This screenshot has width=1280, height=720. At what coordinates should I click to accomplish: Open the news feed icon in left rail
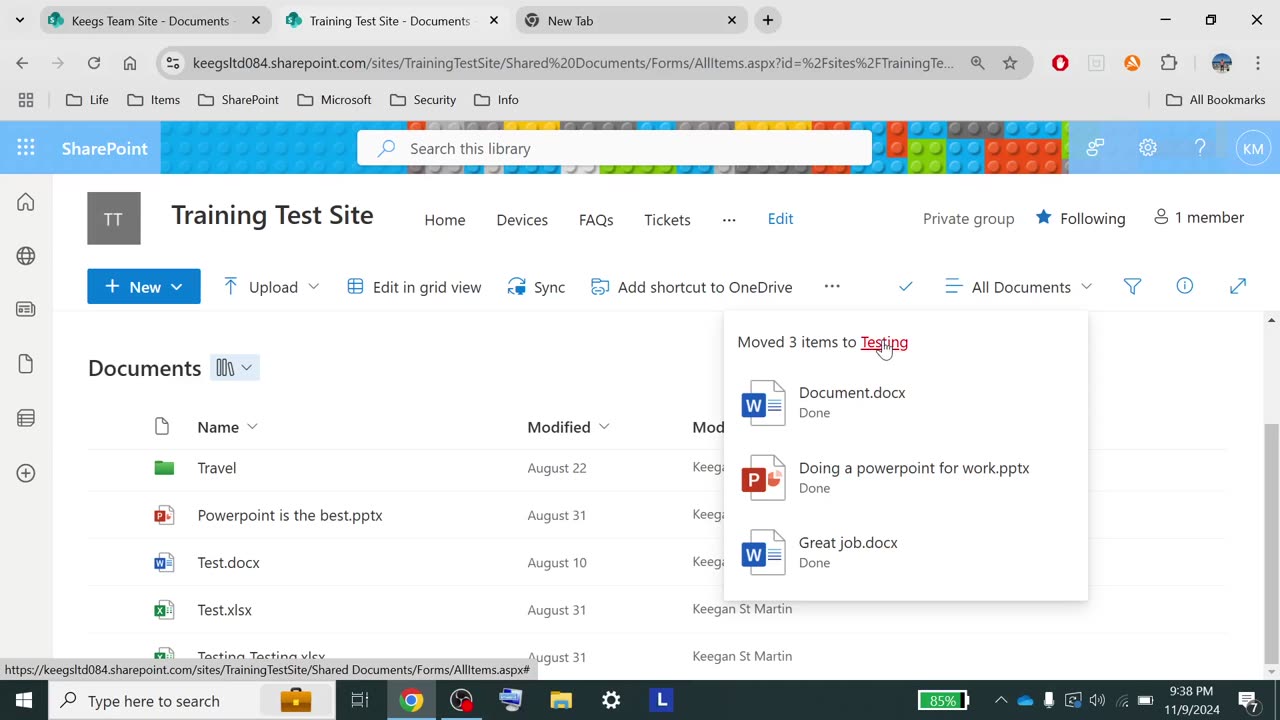[26, 310]
